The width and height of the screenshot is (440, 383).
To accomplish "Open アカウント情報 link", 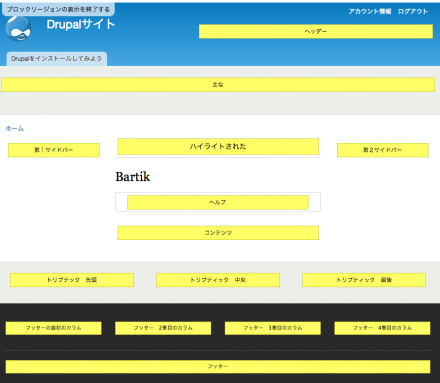I will pyautogui.click(x=370, y=11).
